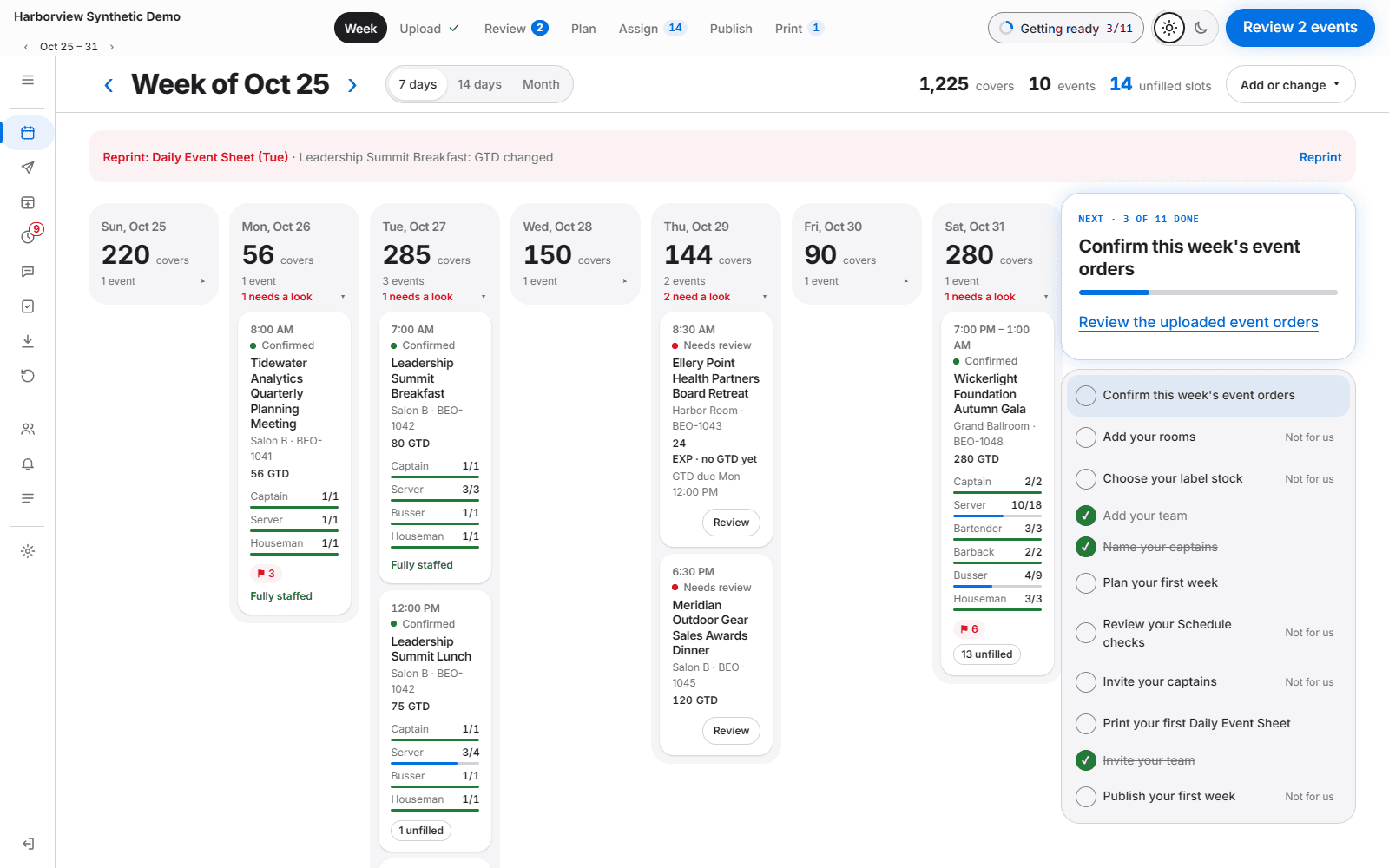Viewport: 1389px width, 868px height.
Task: Check off Choose your label stock
Action: point(1086,479)
